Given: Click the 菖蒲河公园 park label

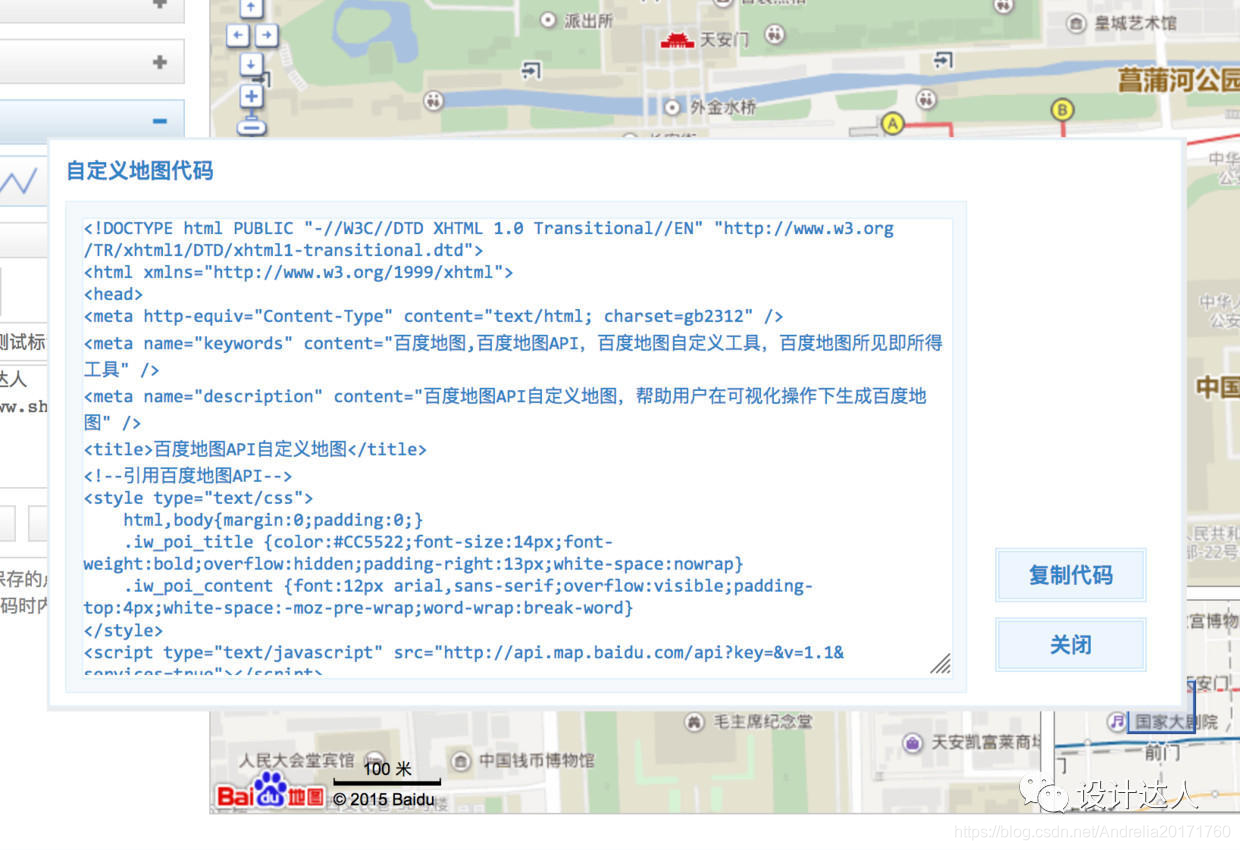Looking at the screenshot, I should point(1178,80).
